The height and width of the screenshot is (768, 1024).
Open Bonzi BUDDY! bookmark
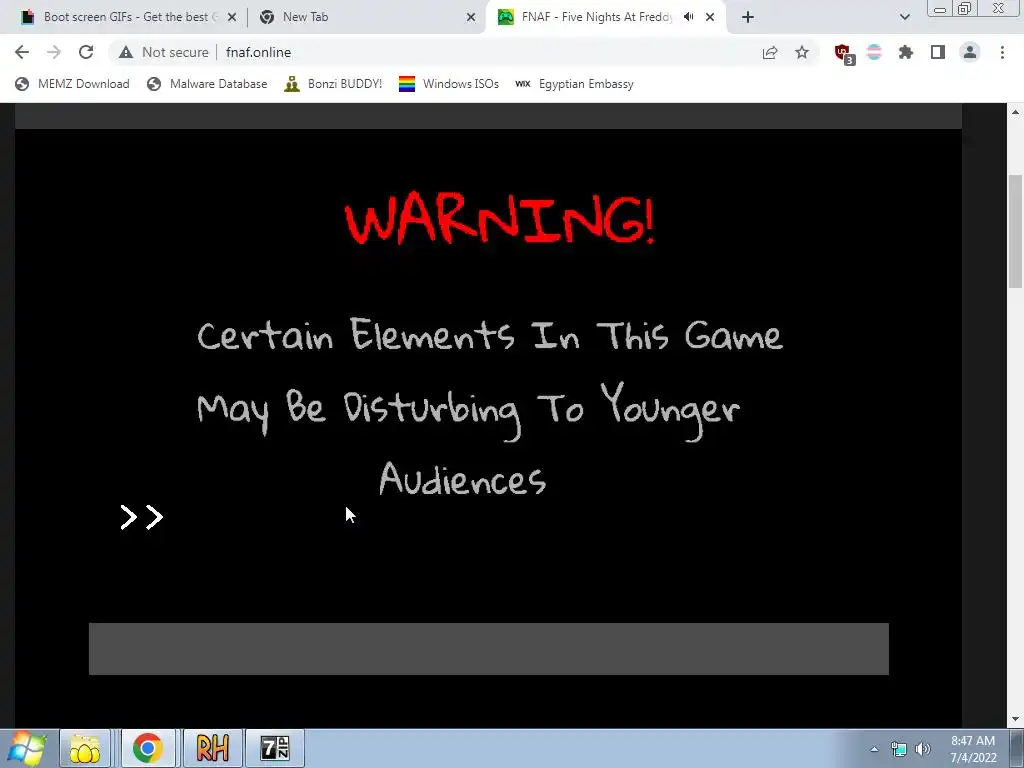coord(333,84)
